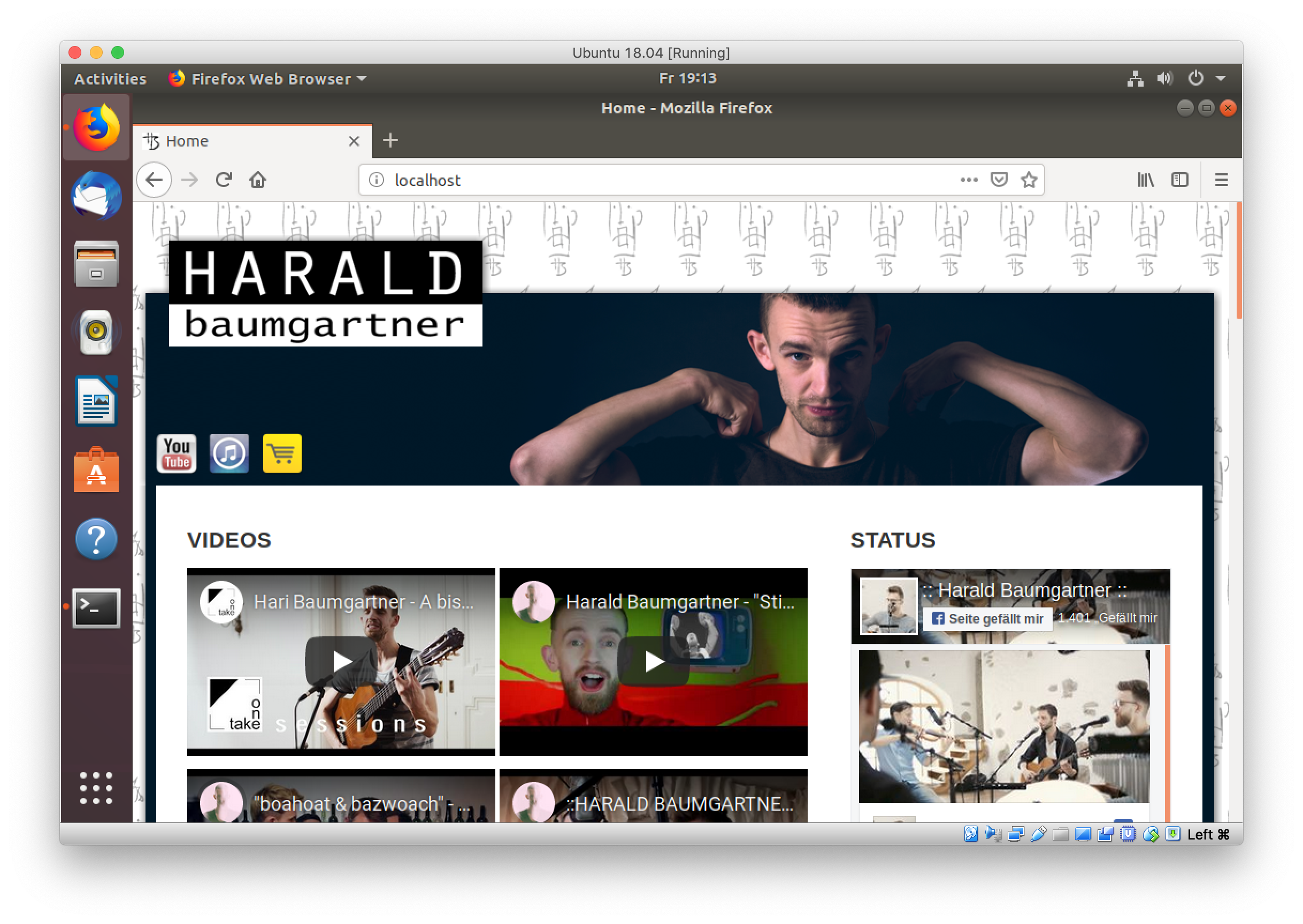This screenshot has height=924, width=1303.
Task: Launch Thunderbird Mail from the dock
Action: [x=96, y=196]
